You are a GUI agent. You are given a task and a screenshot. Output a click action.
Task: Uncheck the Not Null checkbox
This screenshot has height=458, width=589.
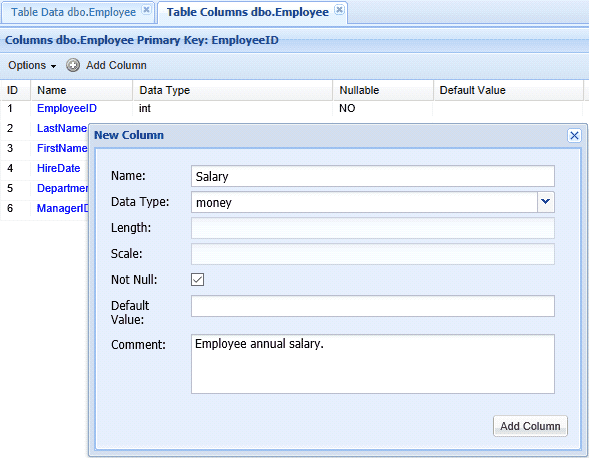(198, 280)
